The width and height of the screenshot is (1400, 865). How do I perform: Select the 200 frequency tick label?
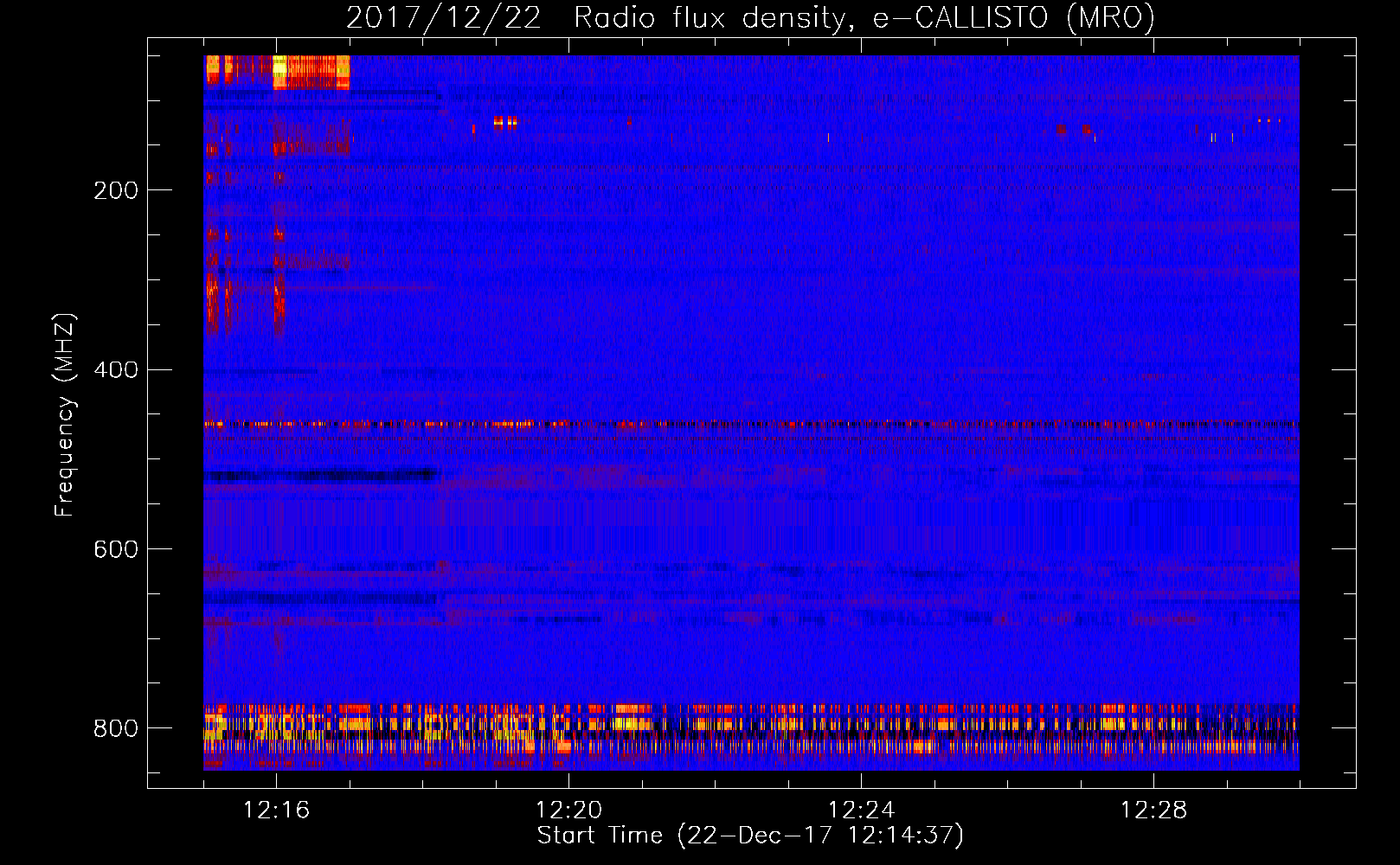(116, 190)
